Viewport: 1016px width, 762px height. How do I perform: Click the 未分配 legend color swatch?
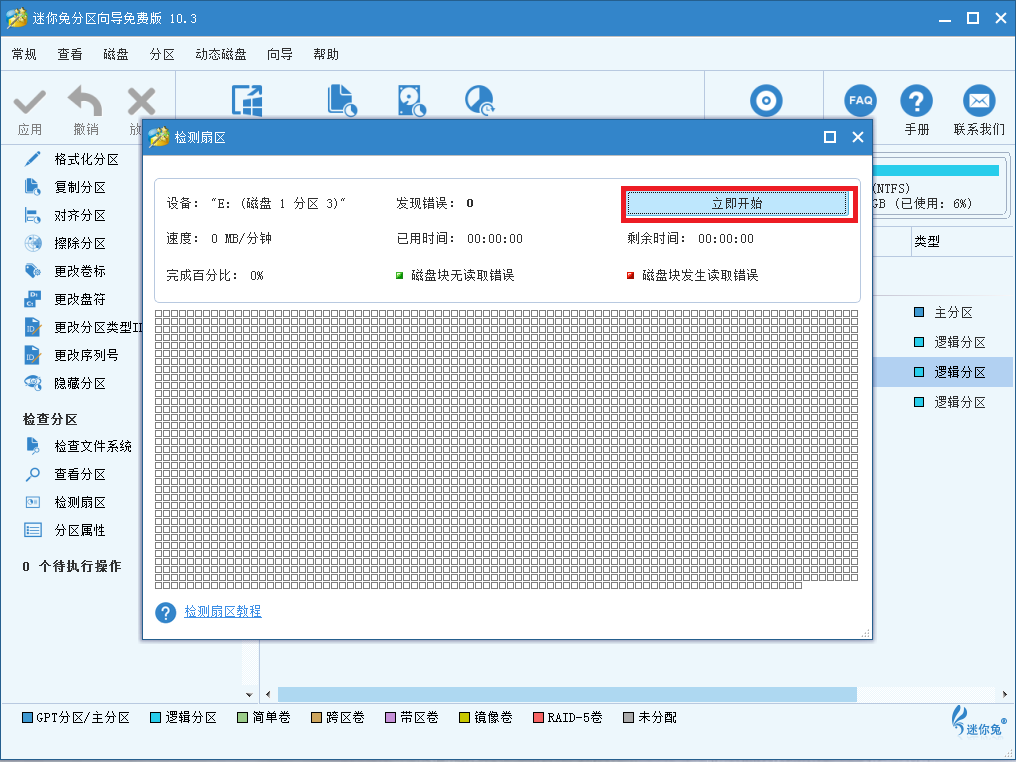coord(628,718)
